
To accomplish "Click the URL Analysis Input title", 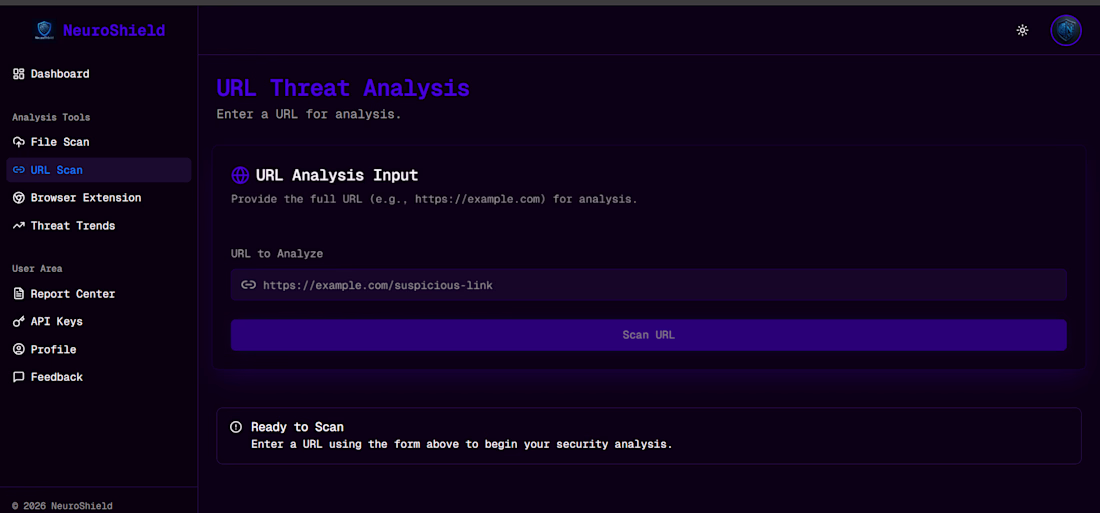I will pos(337,175).
